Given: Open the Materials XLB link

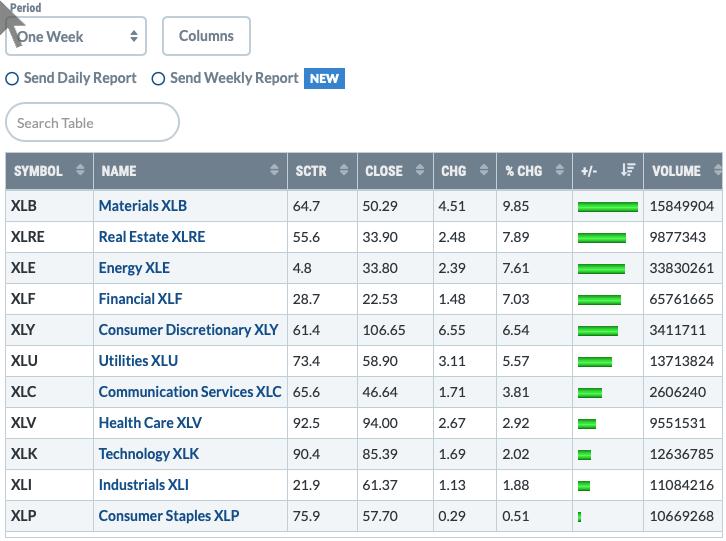Looking at the screenshot, I should point(143,206).
